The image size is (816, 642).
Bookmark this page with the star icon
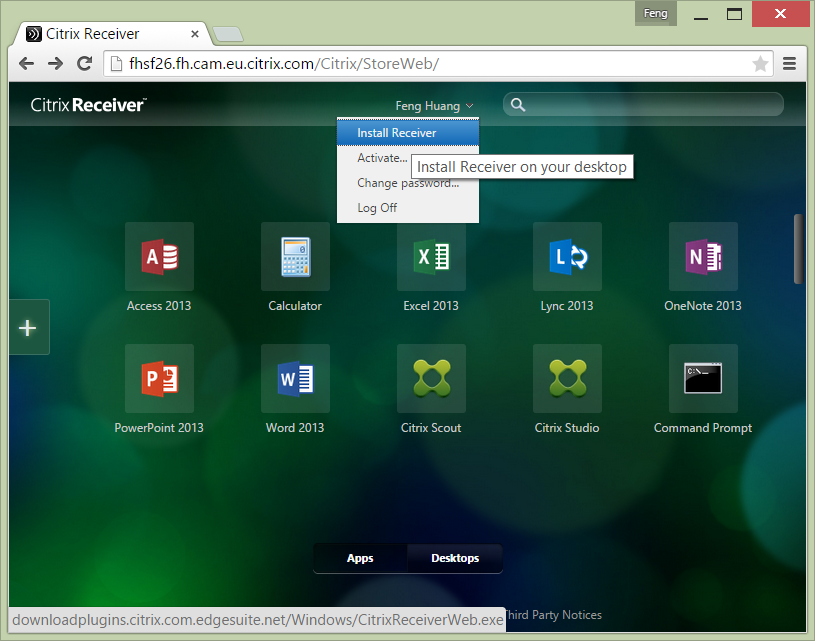pyautogui.click(x=760, y=64)
